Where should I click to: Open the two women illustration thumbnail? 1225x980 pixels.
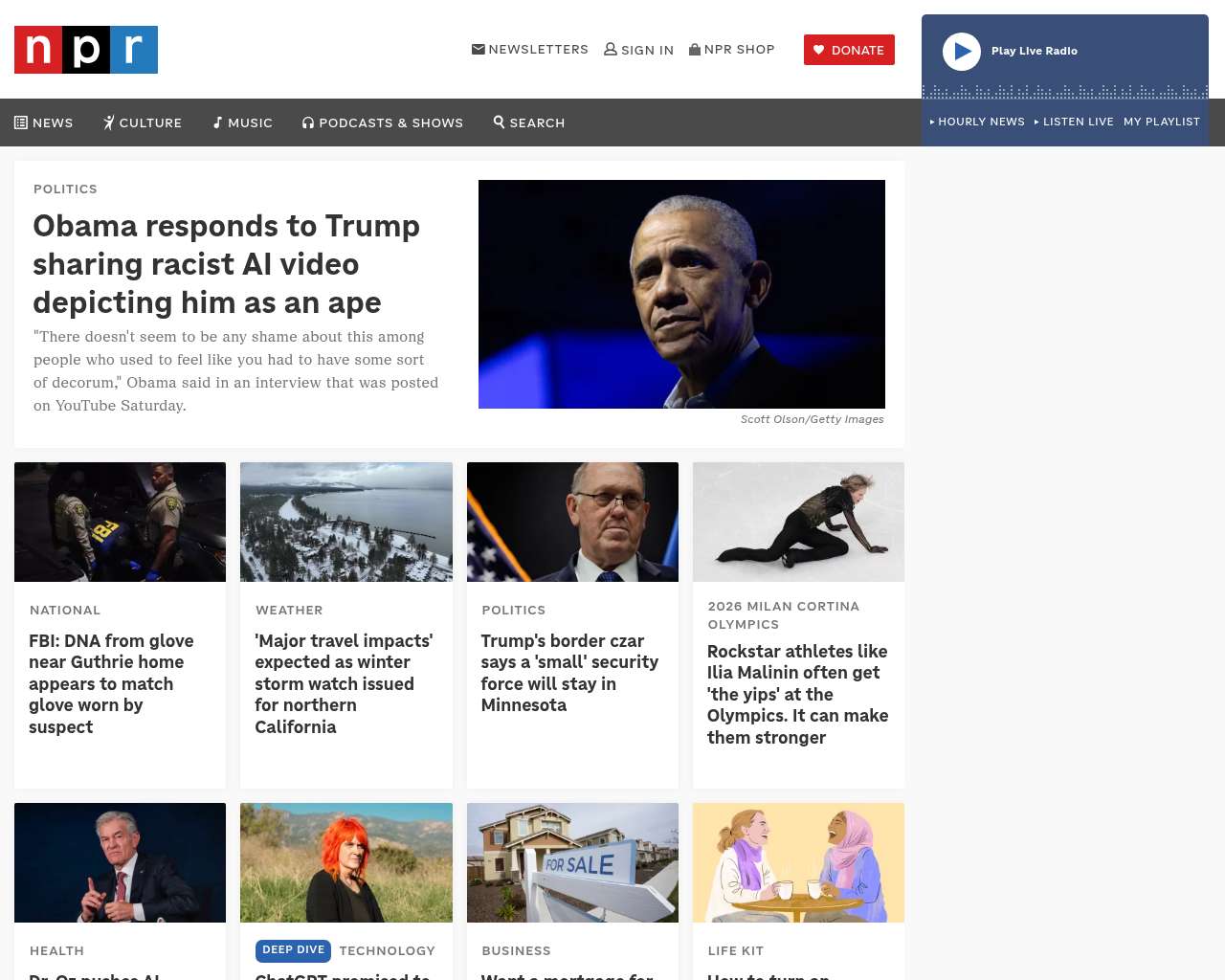click(798, 862)
